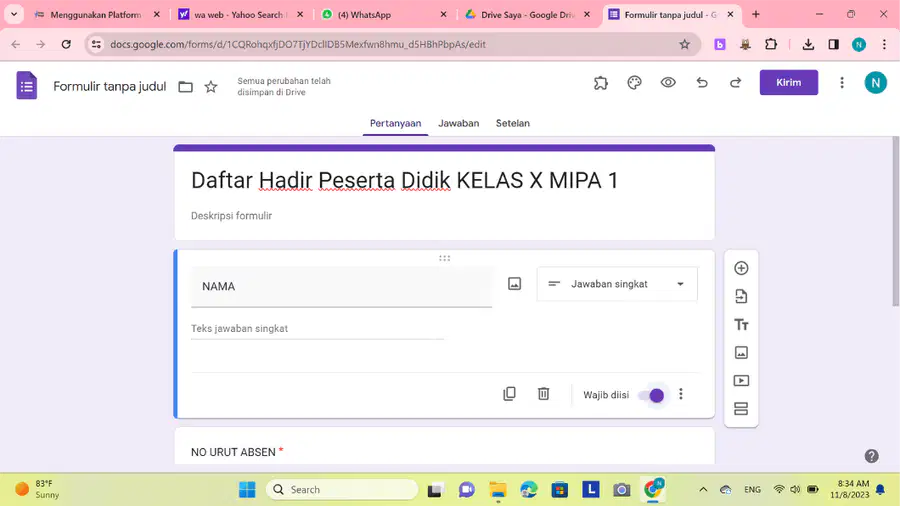Open the Jawaban singkat question type dropdown
Image resolution: width=900 pixels, height=506 pixels.
pyautogui.click(x=617, y=284)
